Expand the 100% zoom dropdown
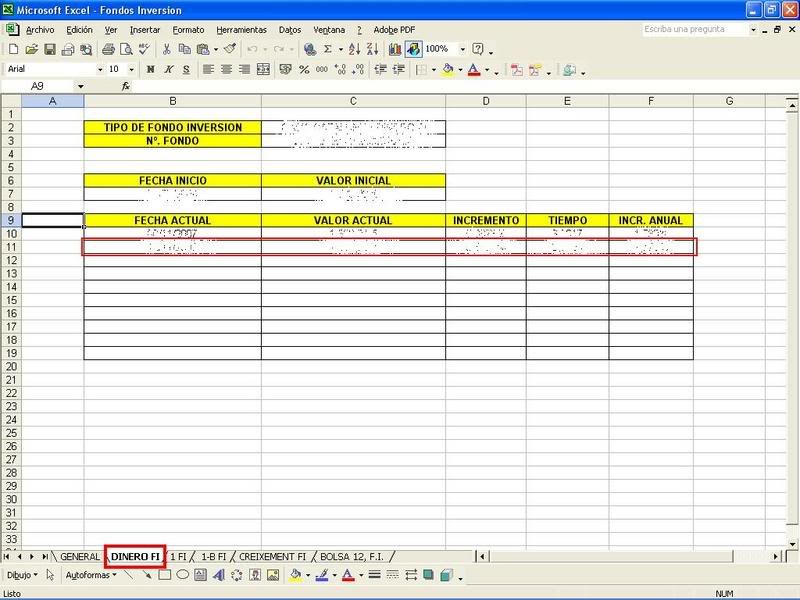Viewport: 800px width, 600px height. [463, 49]
